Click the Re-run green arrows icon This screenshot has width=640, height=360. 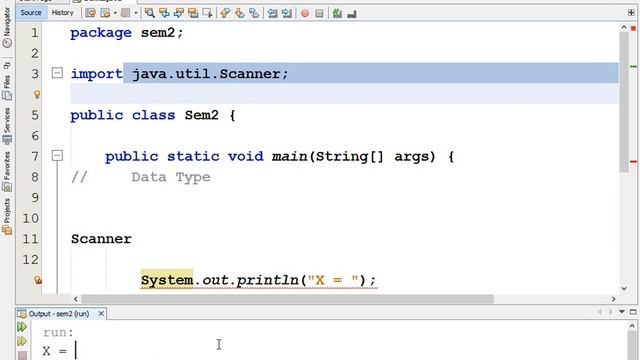22,327
